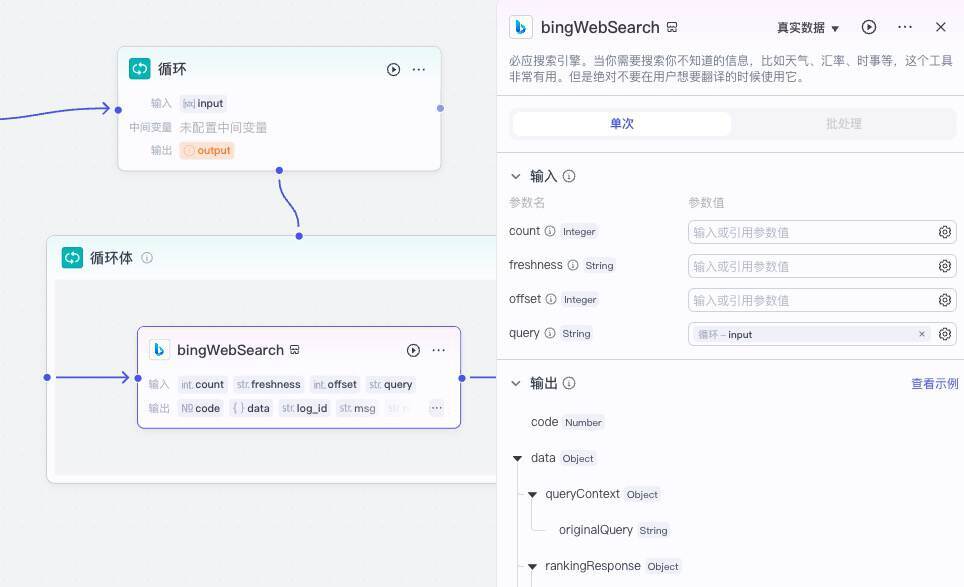Collapse the 输入 section
Viewport: 964px width, 587px height.
(x=516, y=175)
